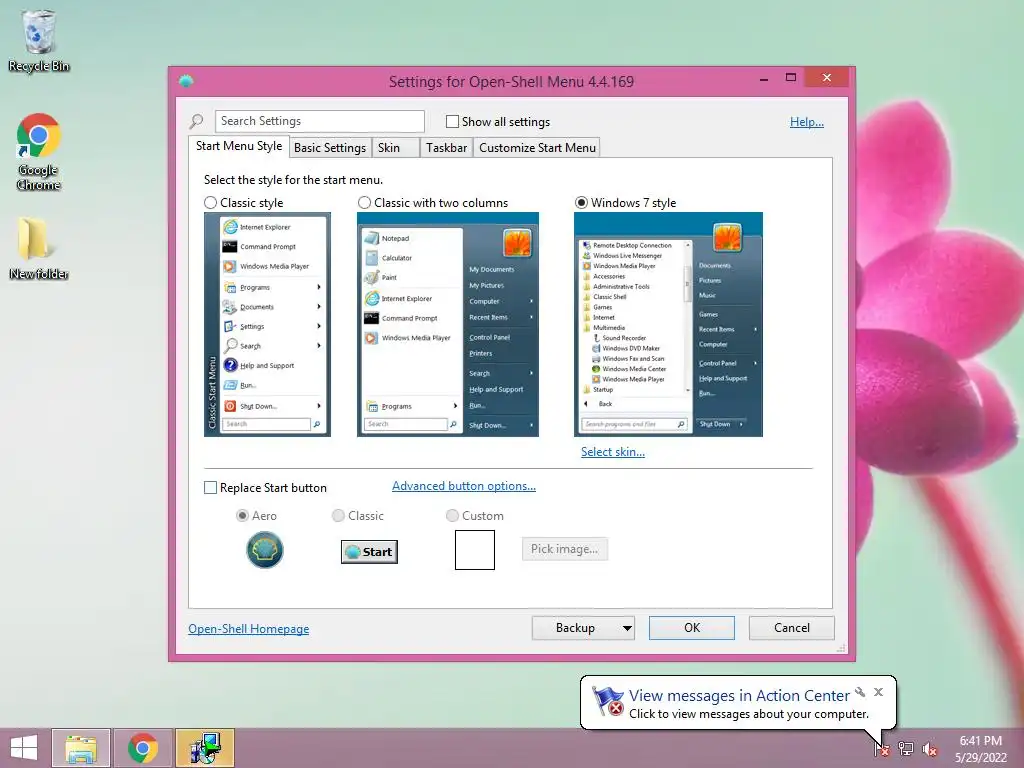
Task: Open the Recycle Bin desktop icon
Action: (39, 40)
